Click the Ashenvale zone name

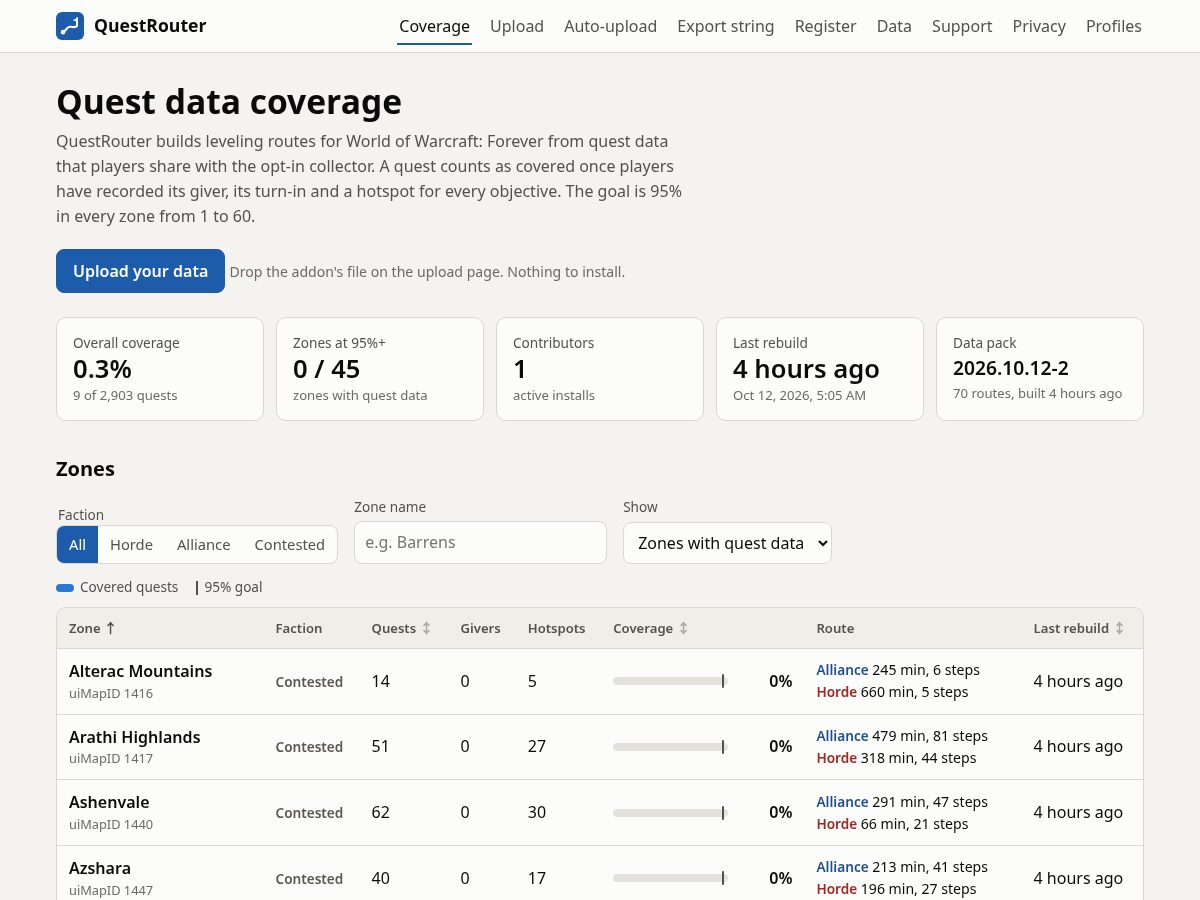(x=109, y=802)
